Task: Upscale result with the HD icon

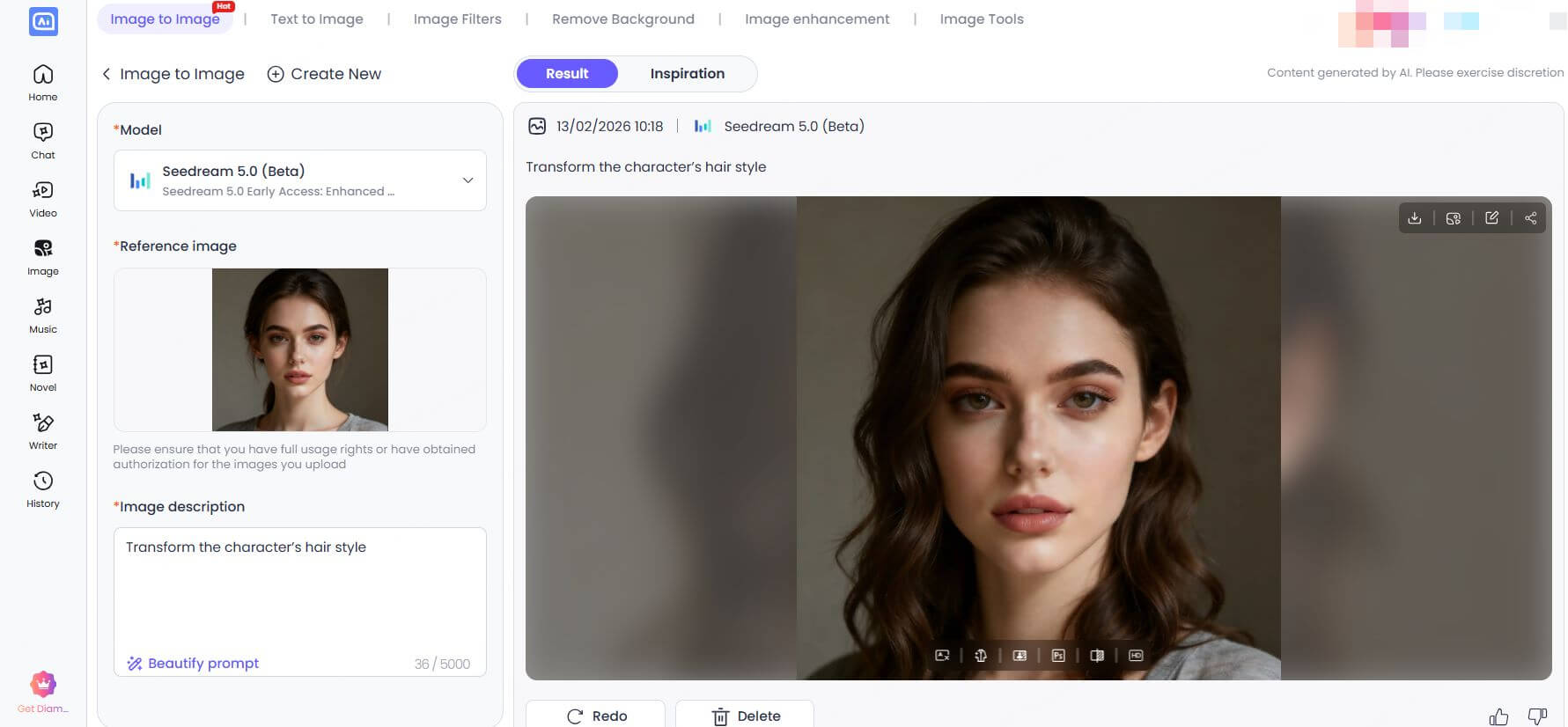Action: (1136, 656)
